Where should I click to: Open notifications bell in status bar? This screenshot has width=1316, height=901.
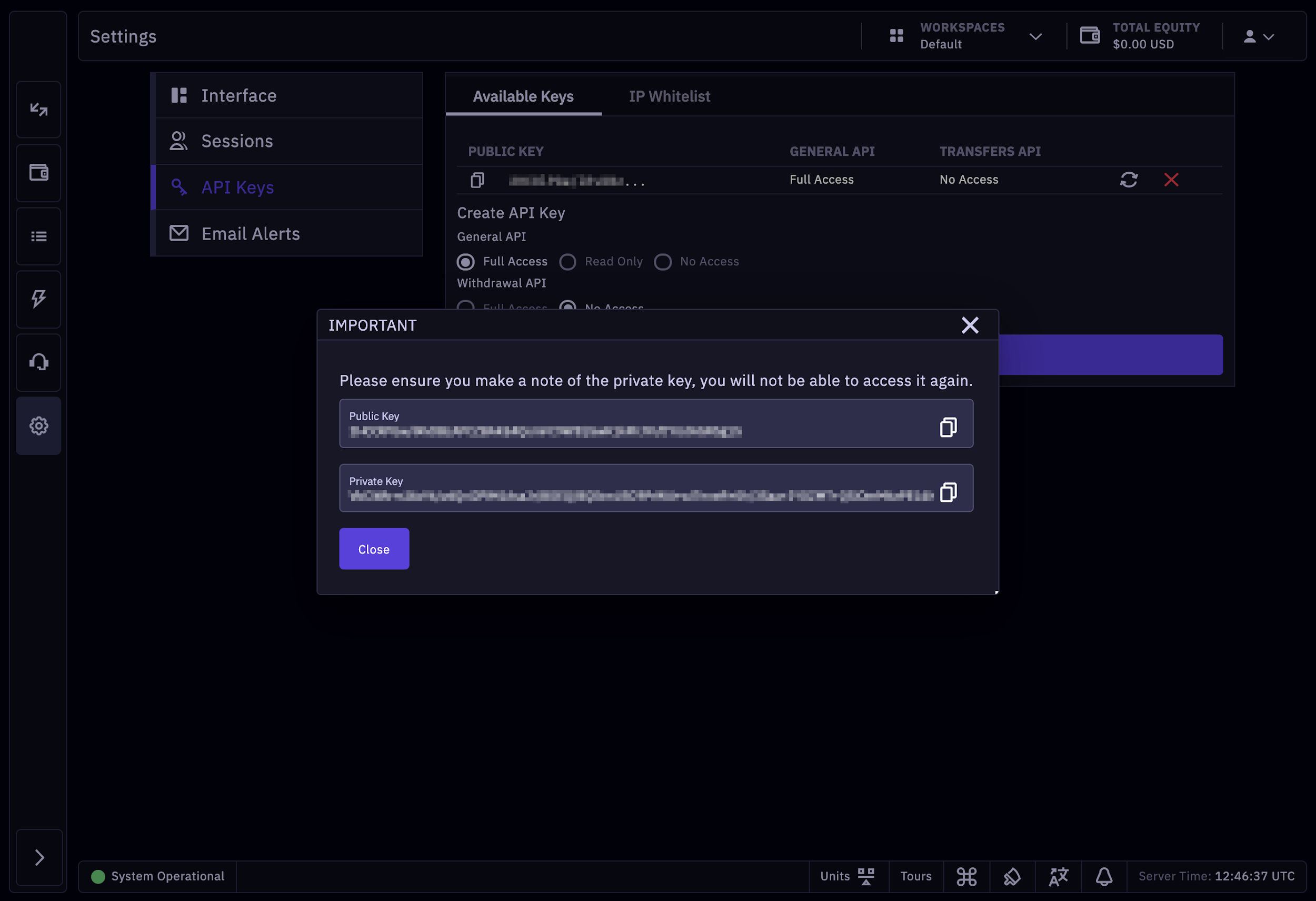[1104, 877]
